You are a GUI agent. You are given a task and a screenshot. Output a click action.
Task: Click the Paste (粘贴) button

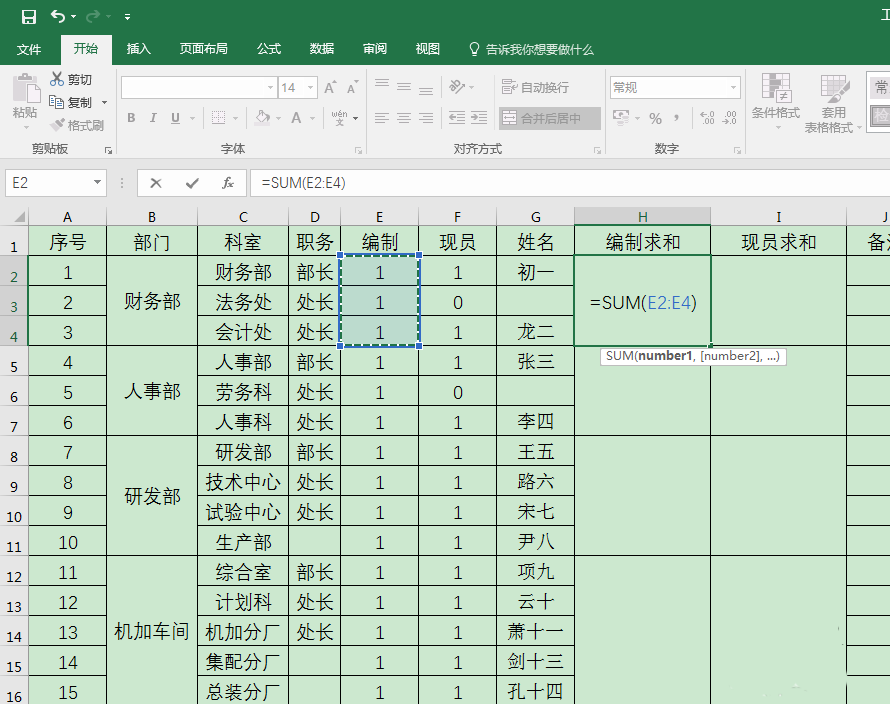(24, 100)
